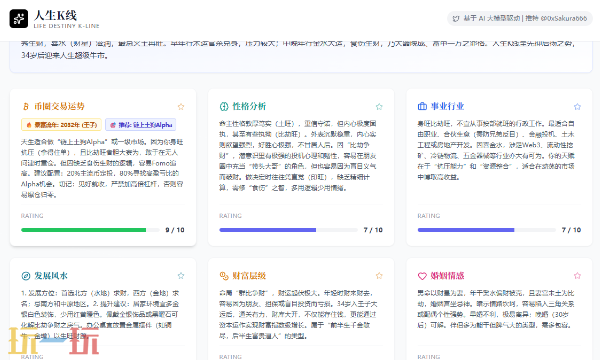
Task: Click the 事业行业 7 / 10 rating bar
Action: pos(487,230)
